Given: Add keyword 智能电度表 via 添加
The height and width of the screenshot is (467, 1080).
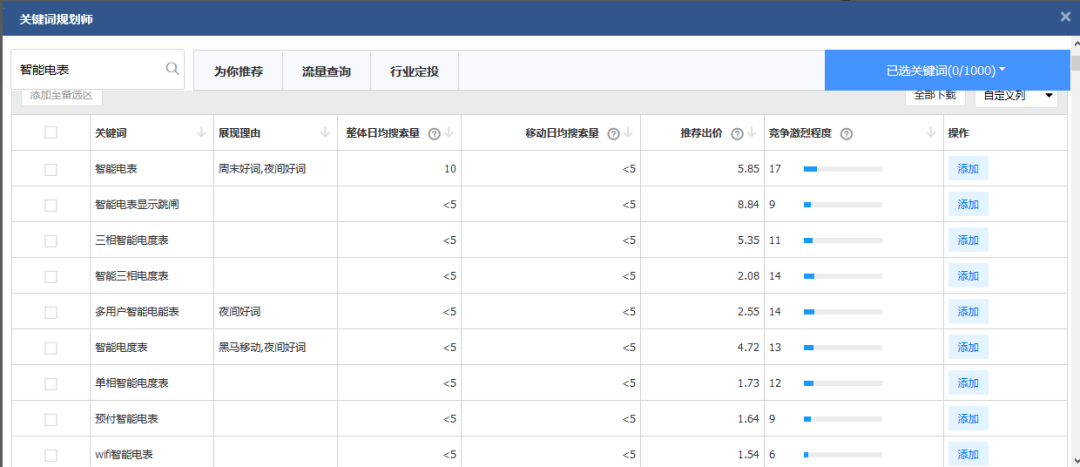Looking at the screenshot, I should [968, 347].
